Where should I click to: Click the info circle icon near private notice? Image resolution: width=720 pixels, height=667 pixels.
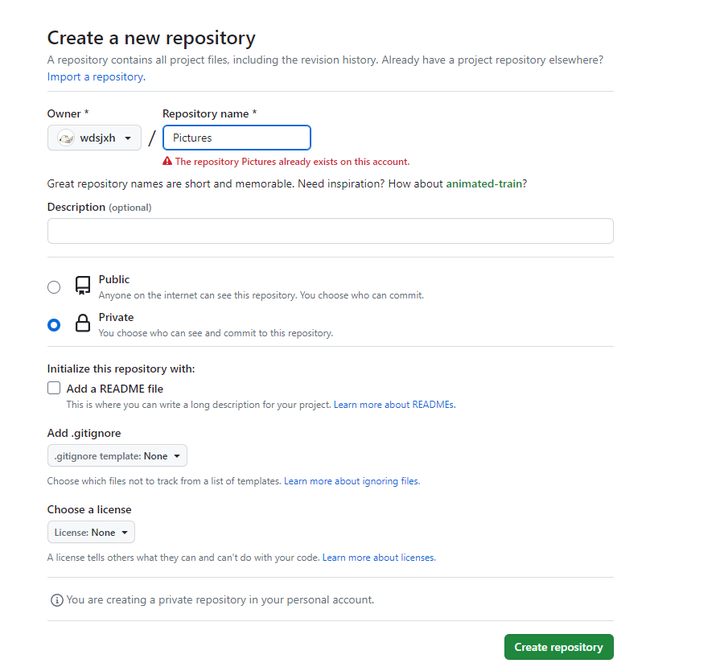[x=57, y=600]
